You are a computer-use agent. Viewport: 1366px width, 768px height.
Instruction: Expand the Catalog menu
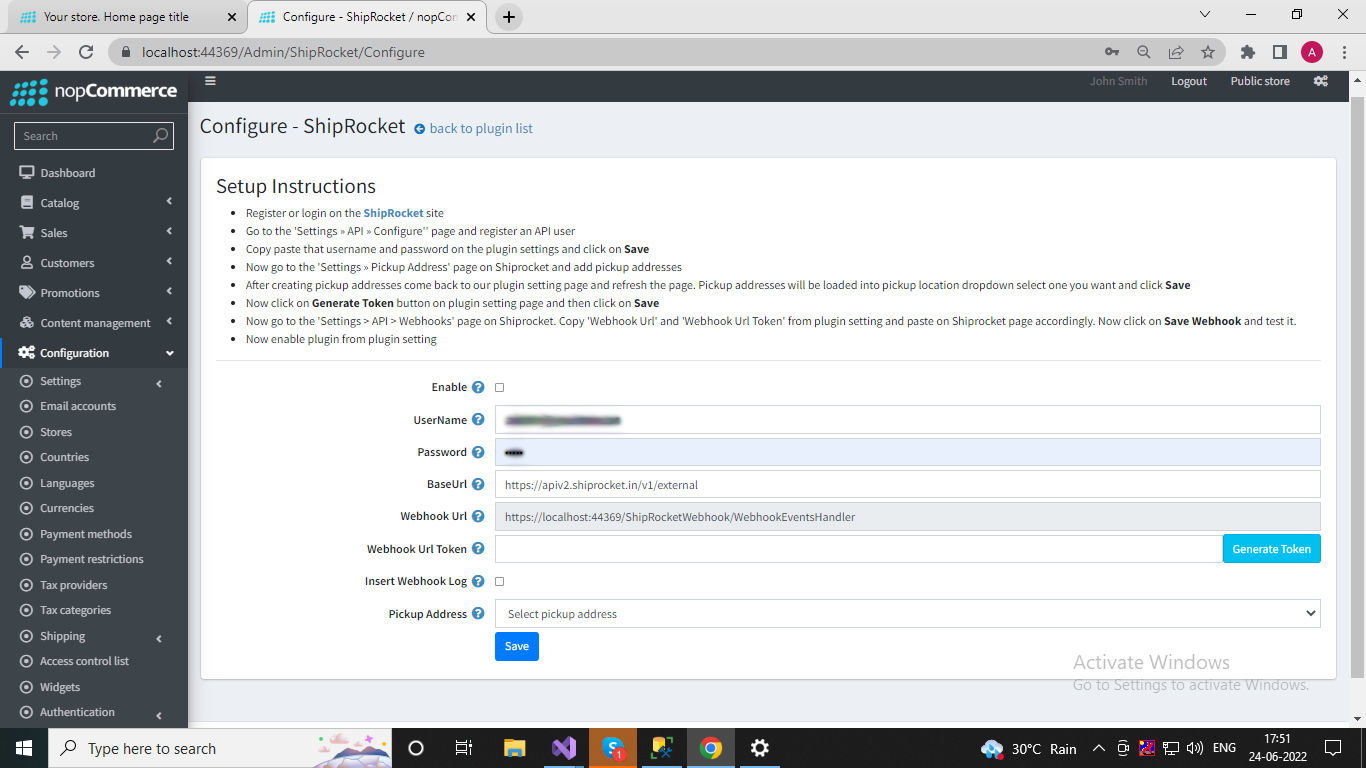tap(94, 203)
